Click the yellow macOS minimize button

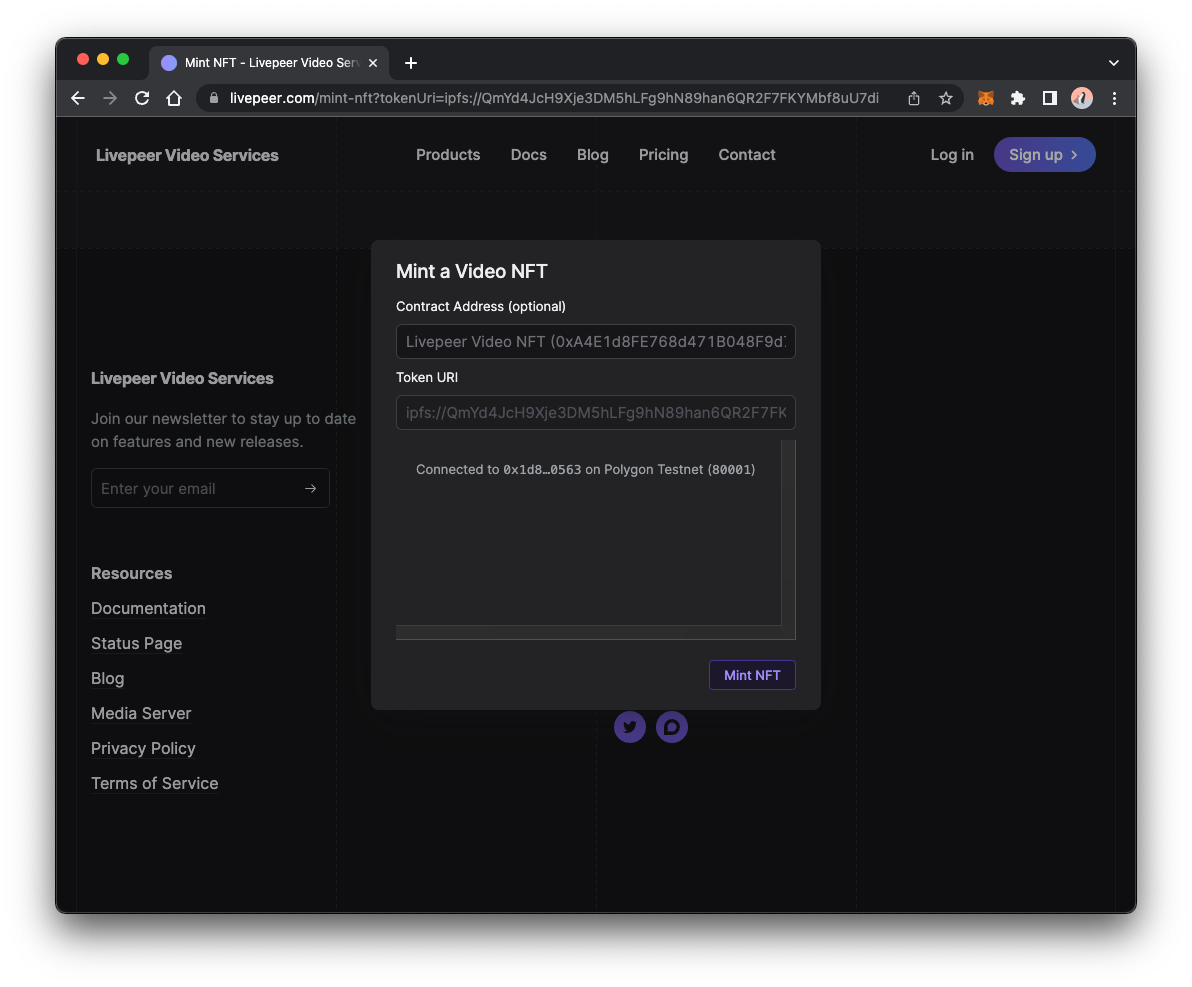[103, 59]
